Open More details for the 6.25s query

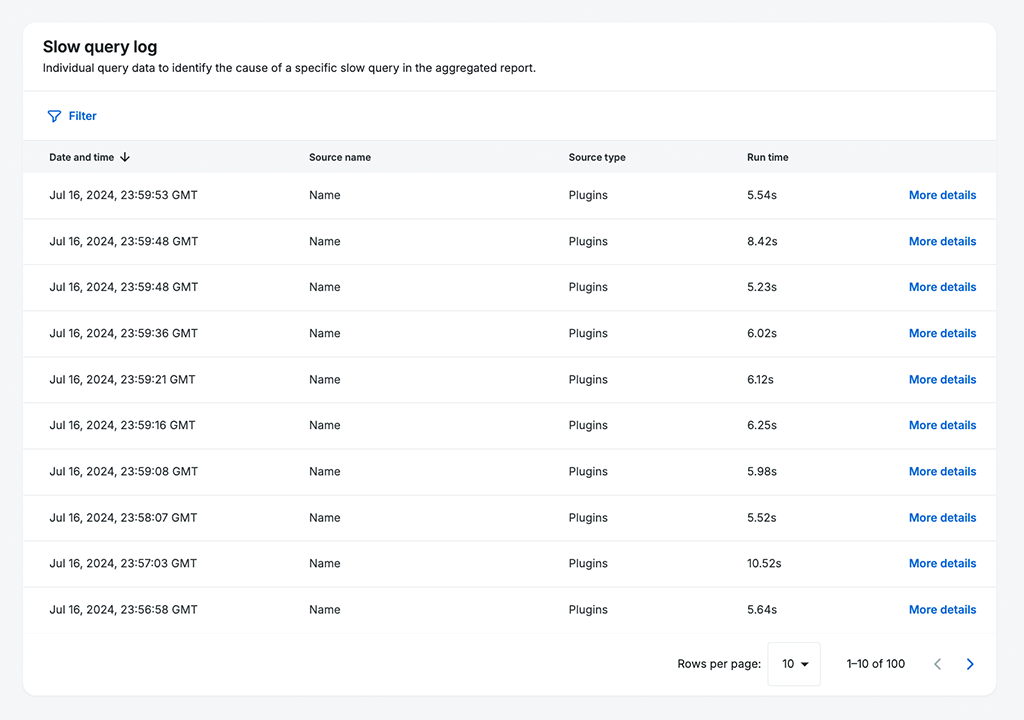coord(942,425)
